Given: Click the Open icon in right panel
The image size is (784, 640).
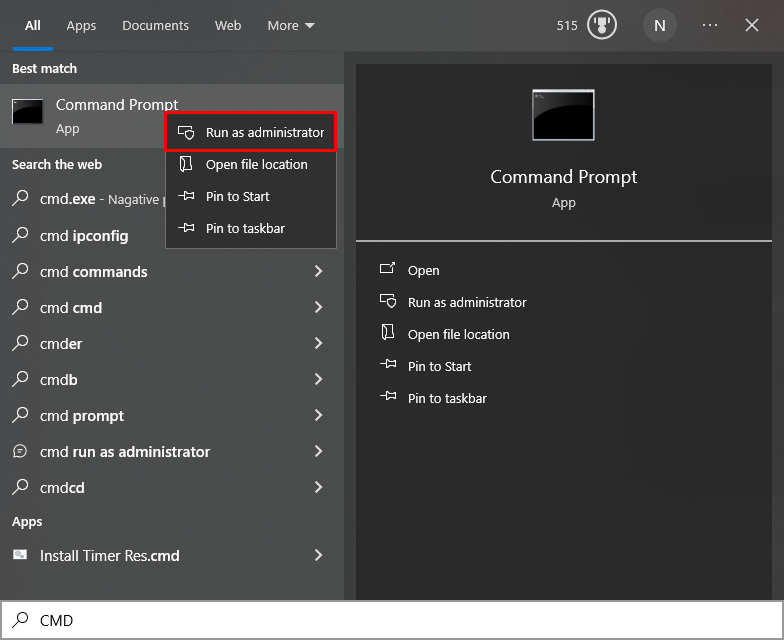Looking at the screenshot, I should tap(388, 270).
